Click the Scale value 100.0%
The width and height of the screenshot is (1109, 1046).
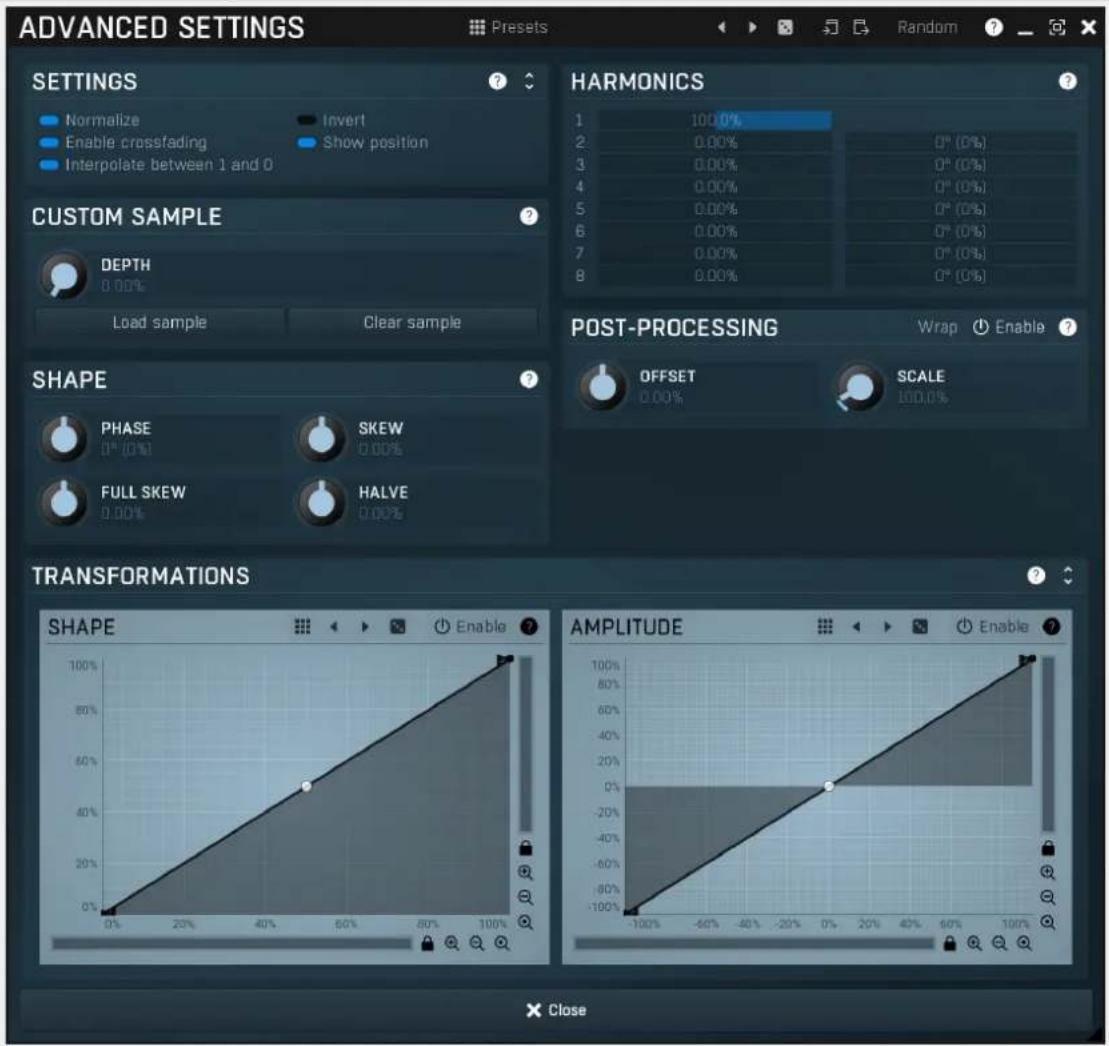point(922,397)
